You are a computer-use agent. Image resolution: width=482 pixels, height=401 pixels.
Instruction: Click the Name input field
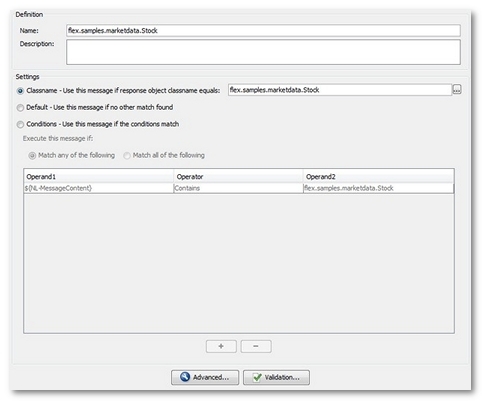(x=263, y=31)
